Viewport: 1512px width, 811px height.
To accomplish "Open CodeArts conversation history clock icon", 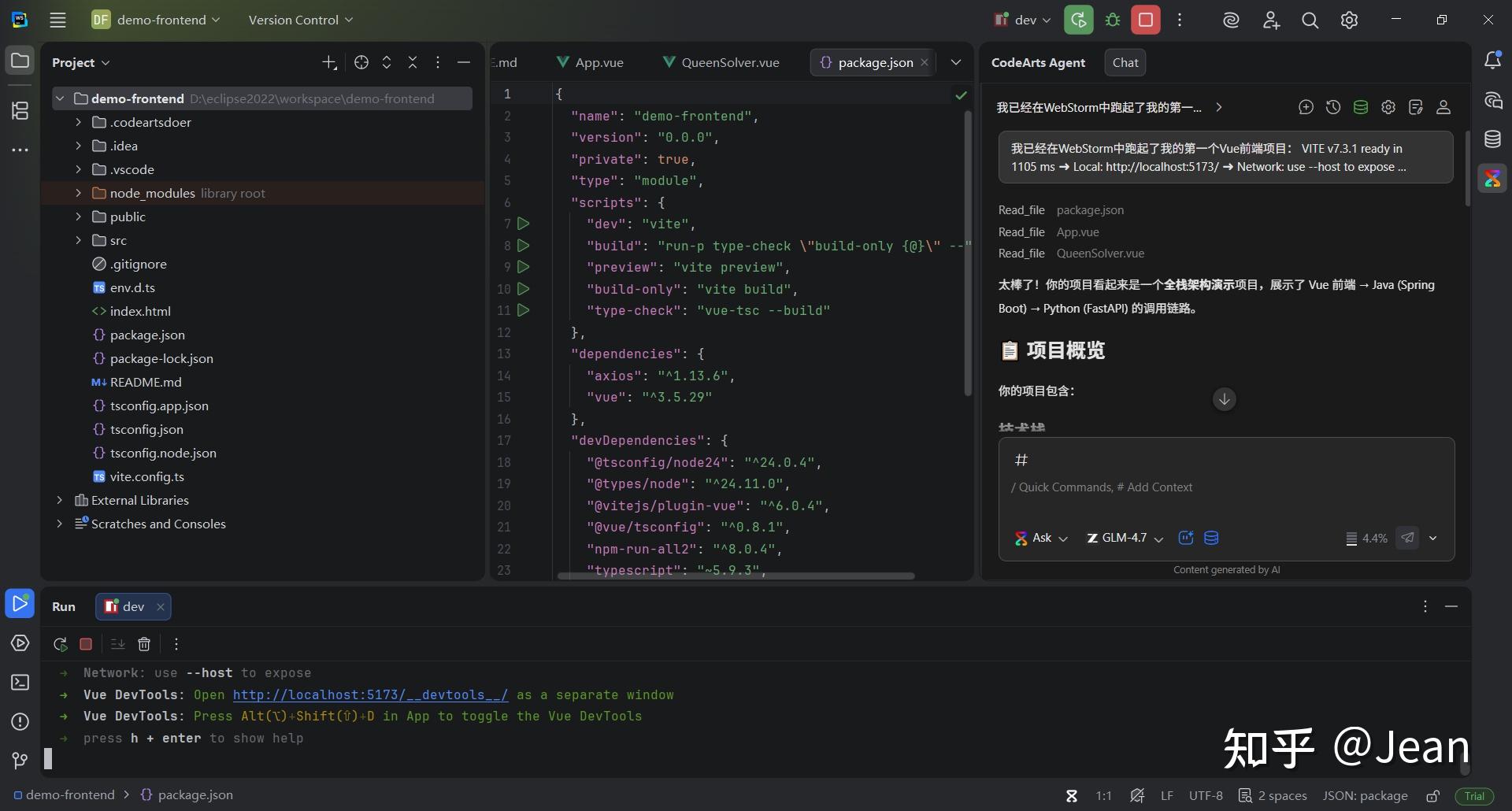I will [x=1333, y=107].
